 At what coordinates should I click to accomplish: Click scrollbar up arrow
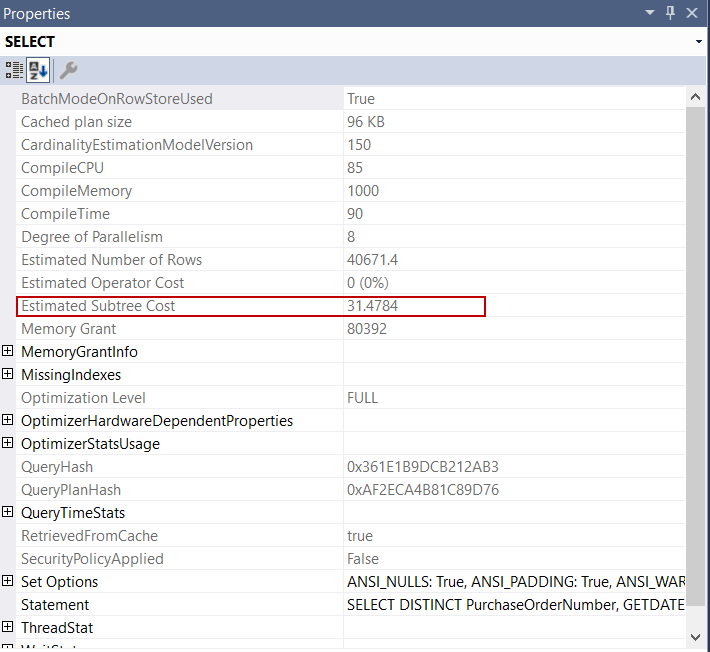click(696, 97)
